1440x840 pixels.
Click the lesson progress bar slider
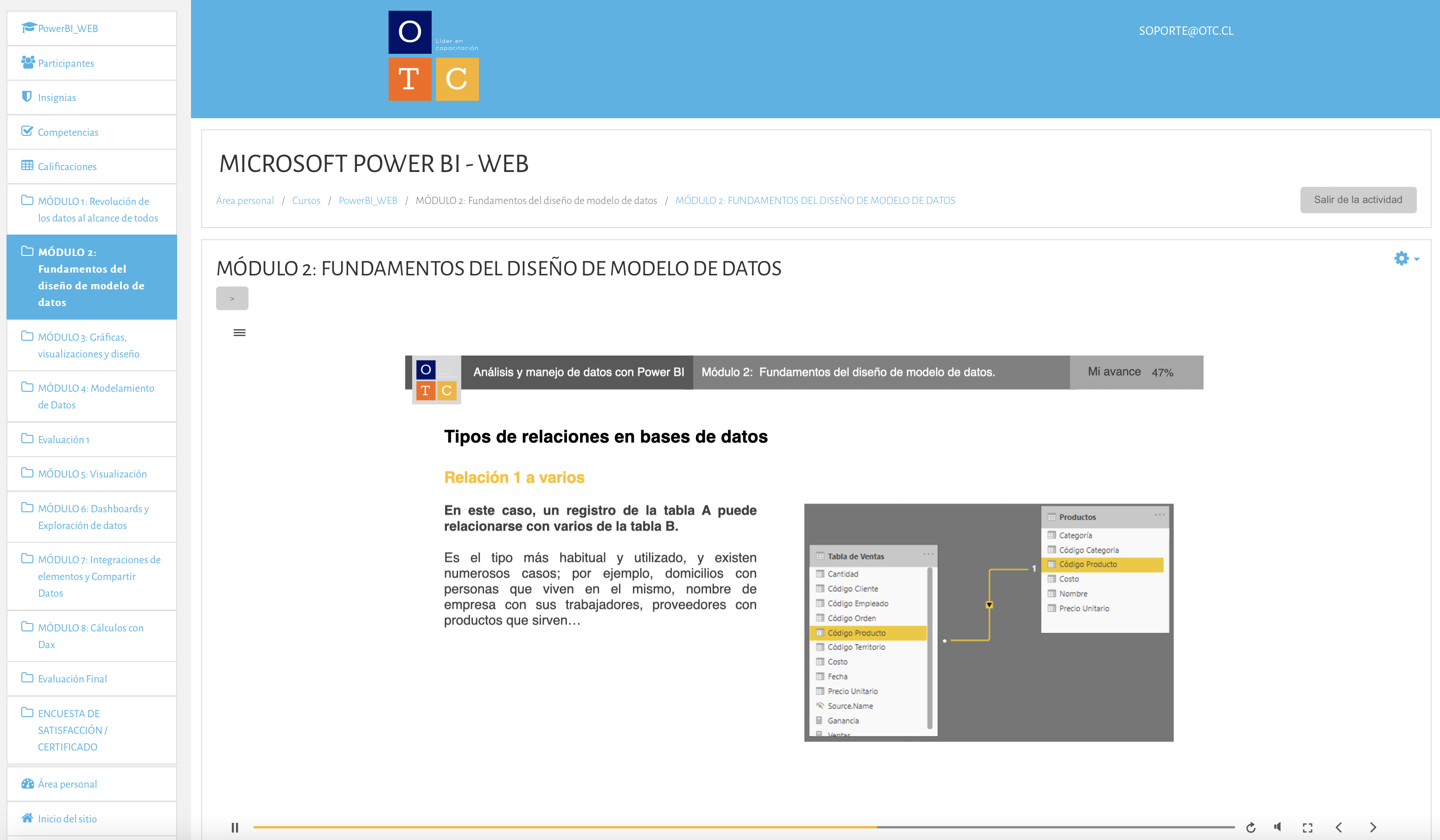[x=744, y=827]
